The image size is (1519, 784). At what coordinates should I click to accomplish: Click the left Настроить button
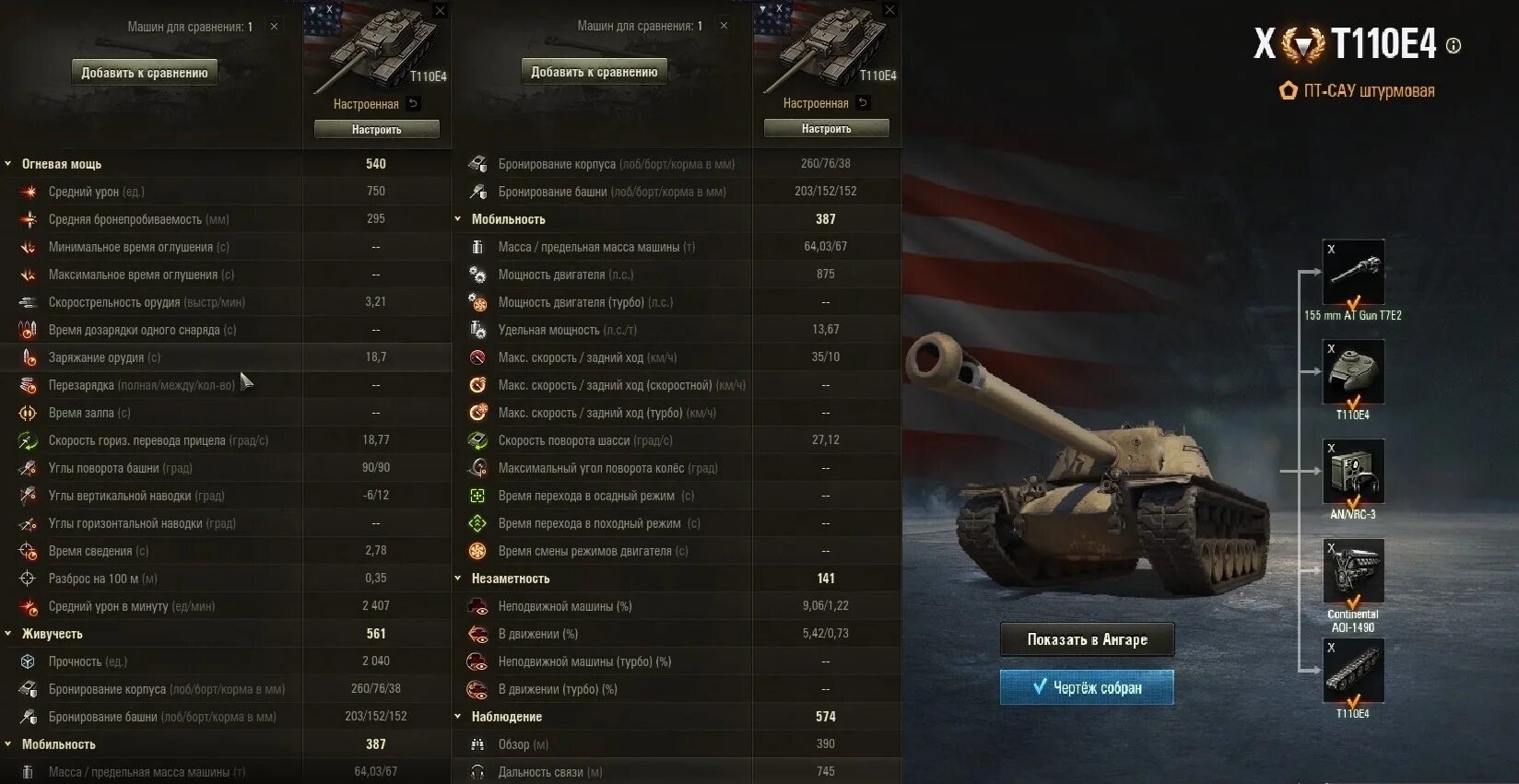tap(377, 130)
